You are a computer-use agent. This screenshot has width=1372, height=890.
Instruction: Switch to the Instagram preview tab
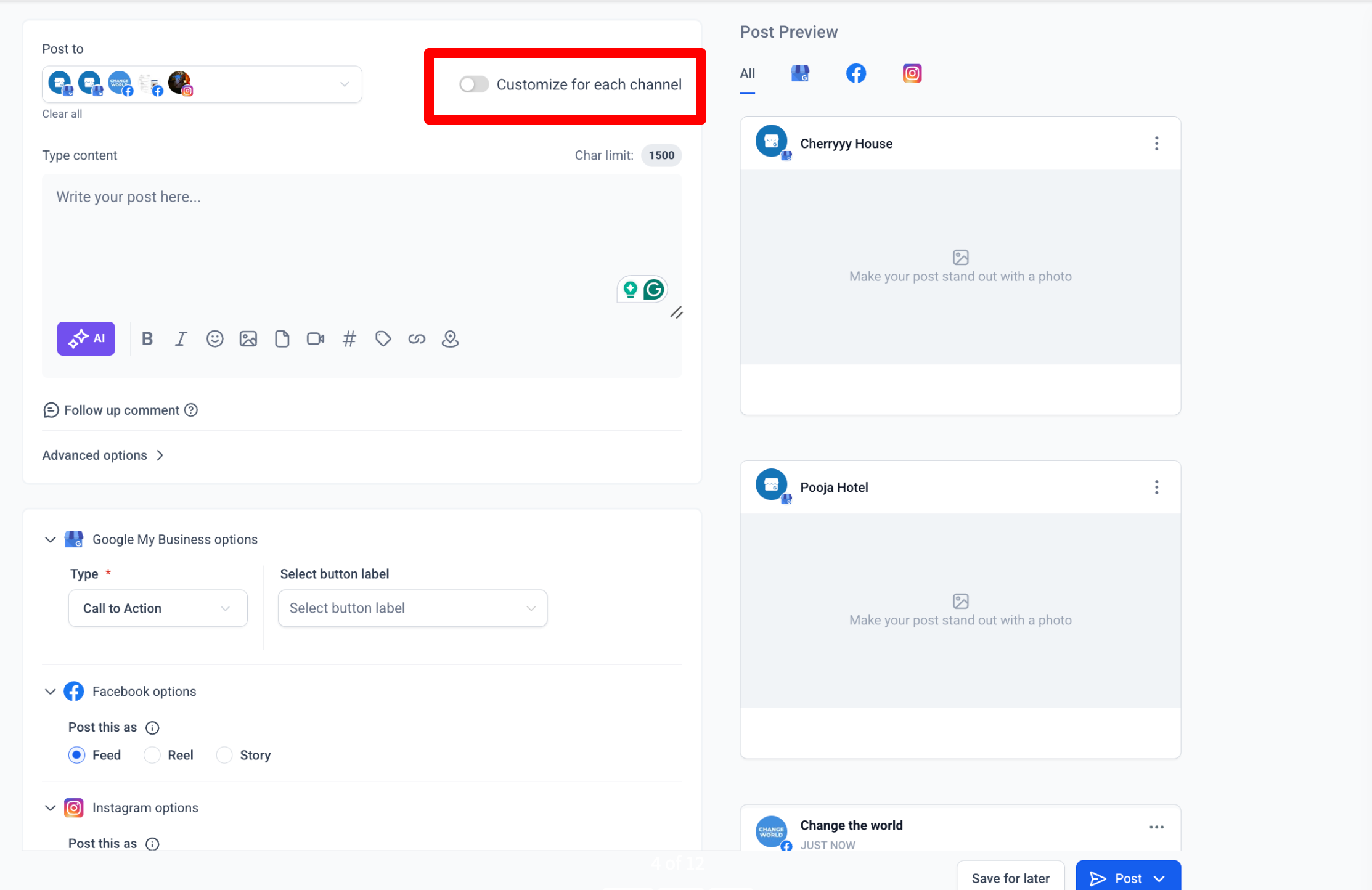click(912, 73)
